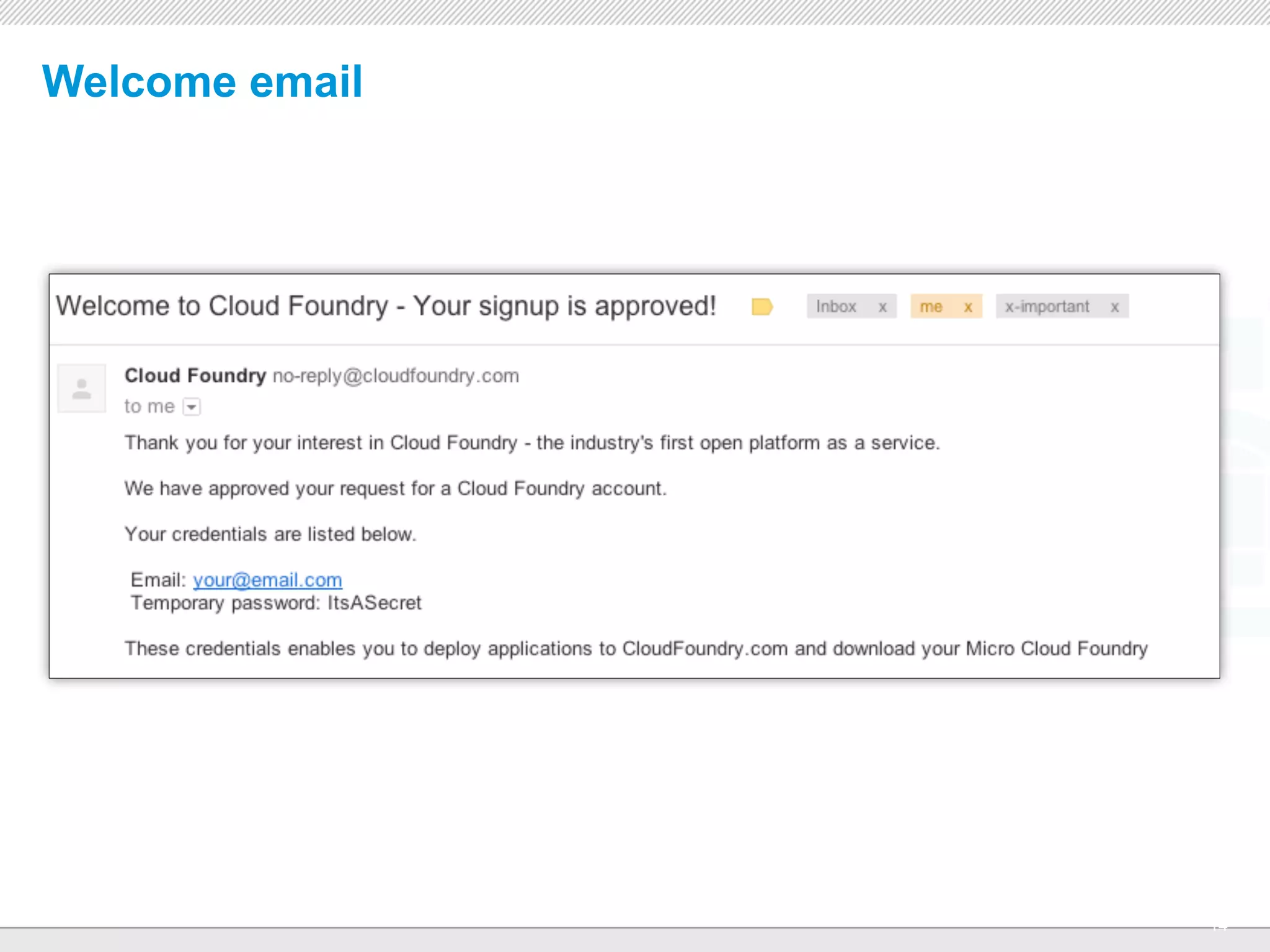Click 'Thank you for your interest' sentence
Image resolution: width=1270 pixels, height=952 pixels.
[532, 443]
